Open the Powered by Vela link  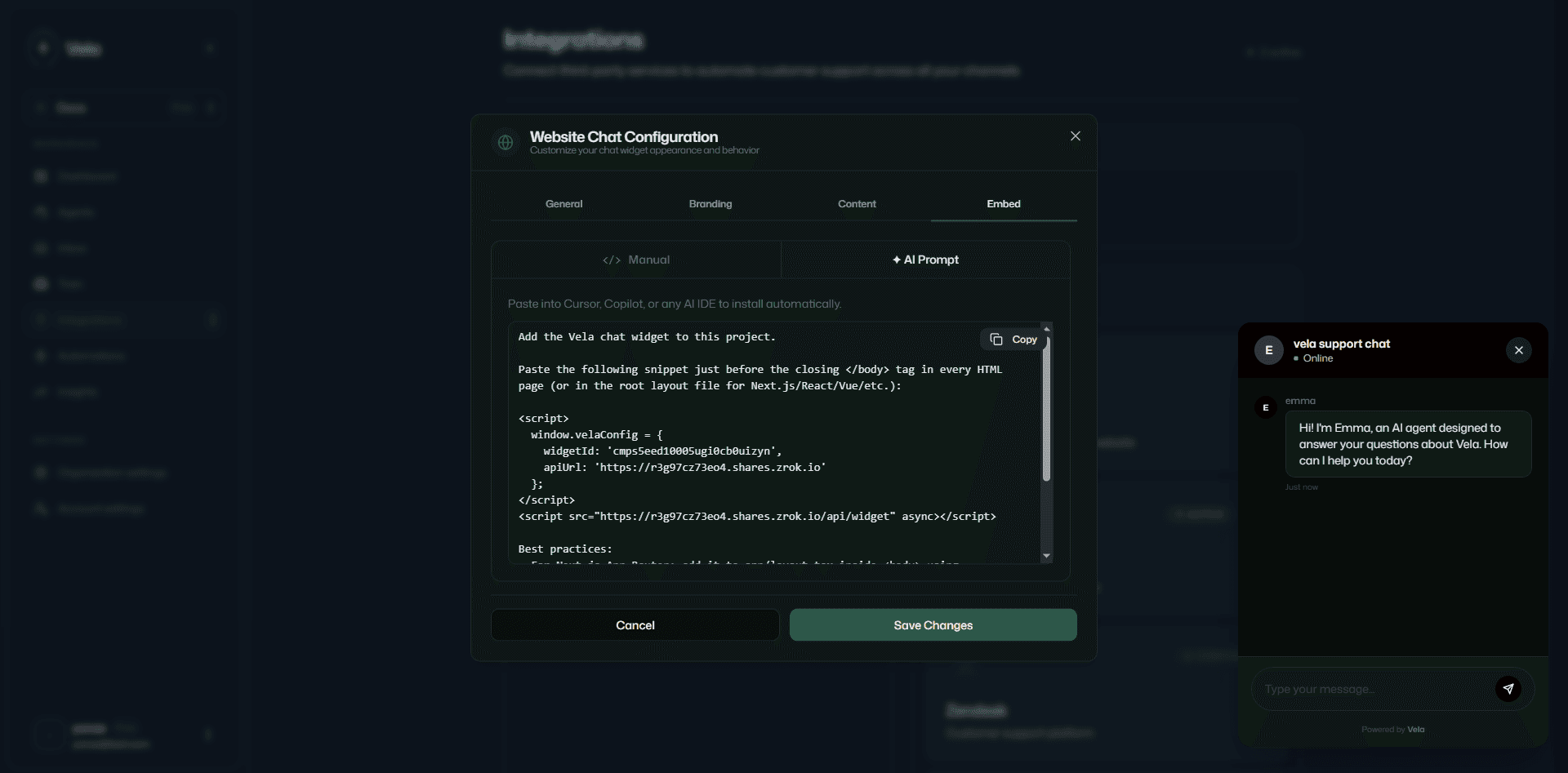pos(1392,730)
